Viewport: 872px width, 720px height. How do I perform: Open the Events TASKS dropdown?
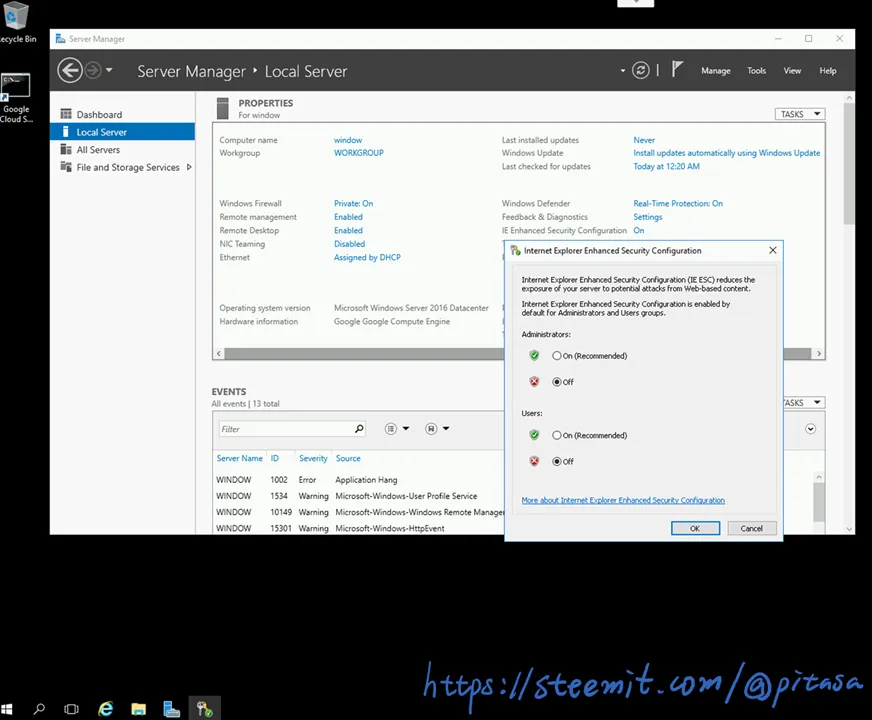[x=804, y=403]
